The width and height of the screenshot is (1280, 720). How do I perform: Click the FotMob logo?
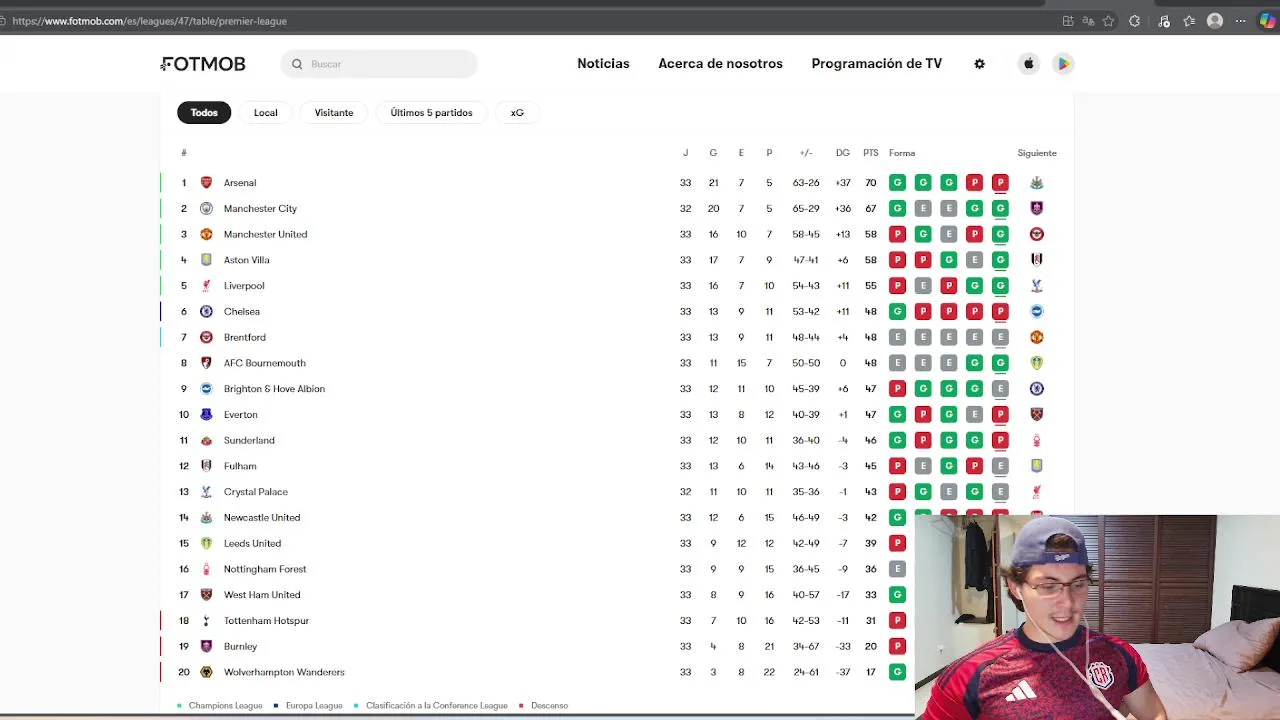pyautogui.click(x=203, y=64)
